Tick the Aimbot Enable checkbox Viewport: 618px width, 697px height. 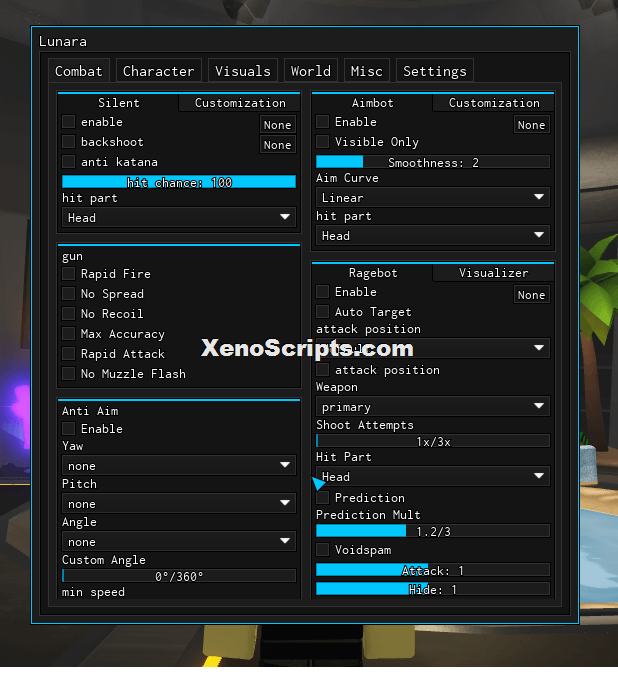[x=322, y=121]
